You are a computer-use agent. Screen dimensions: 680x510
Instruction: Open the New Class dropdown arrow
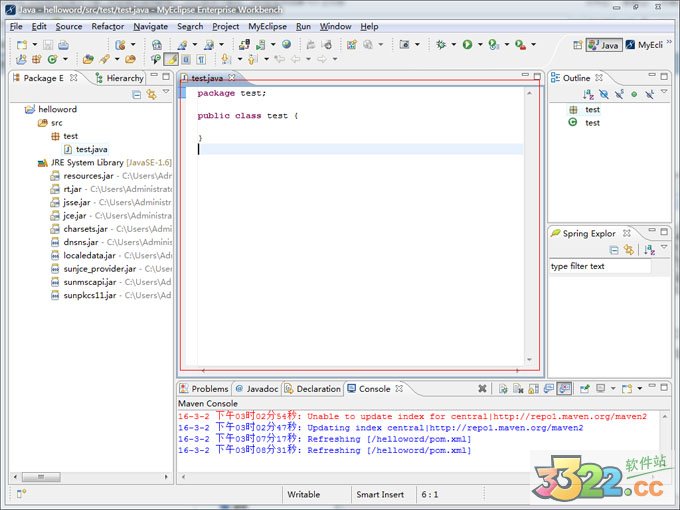point(65,59)
